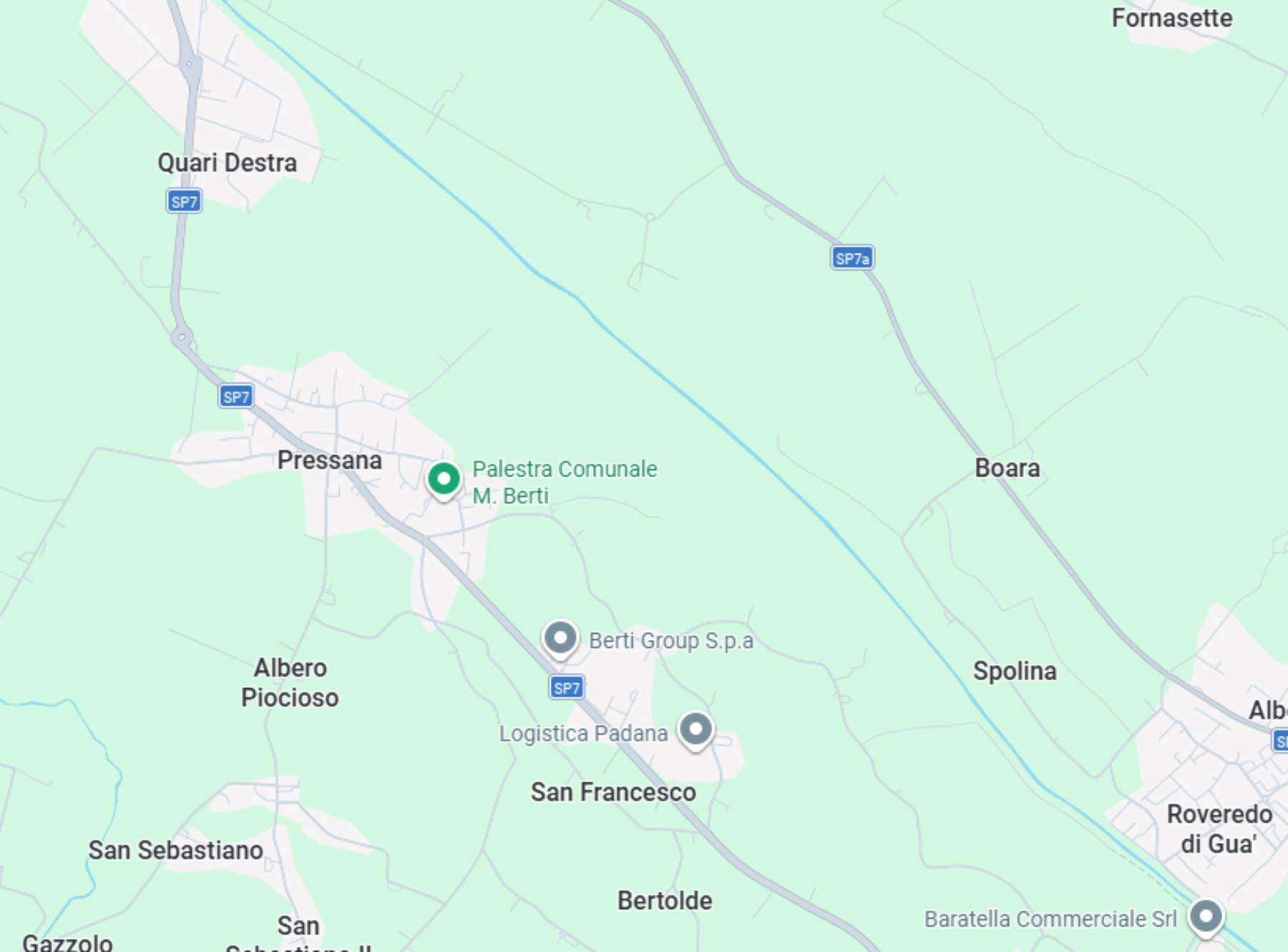Click the Logistica Padana map pin
This screenshot has height=952, width=1288.
[x=696, y=731]
